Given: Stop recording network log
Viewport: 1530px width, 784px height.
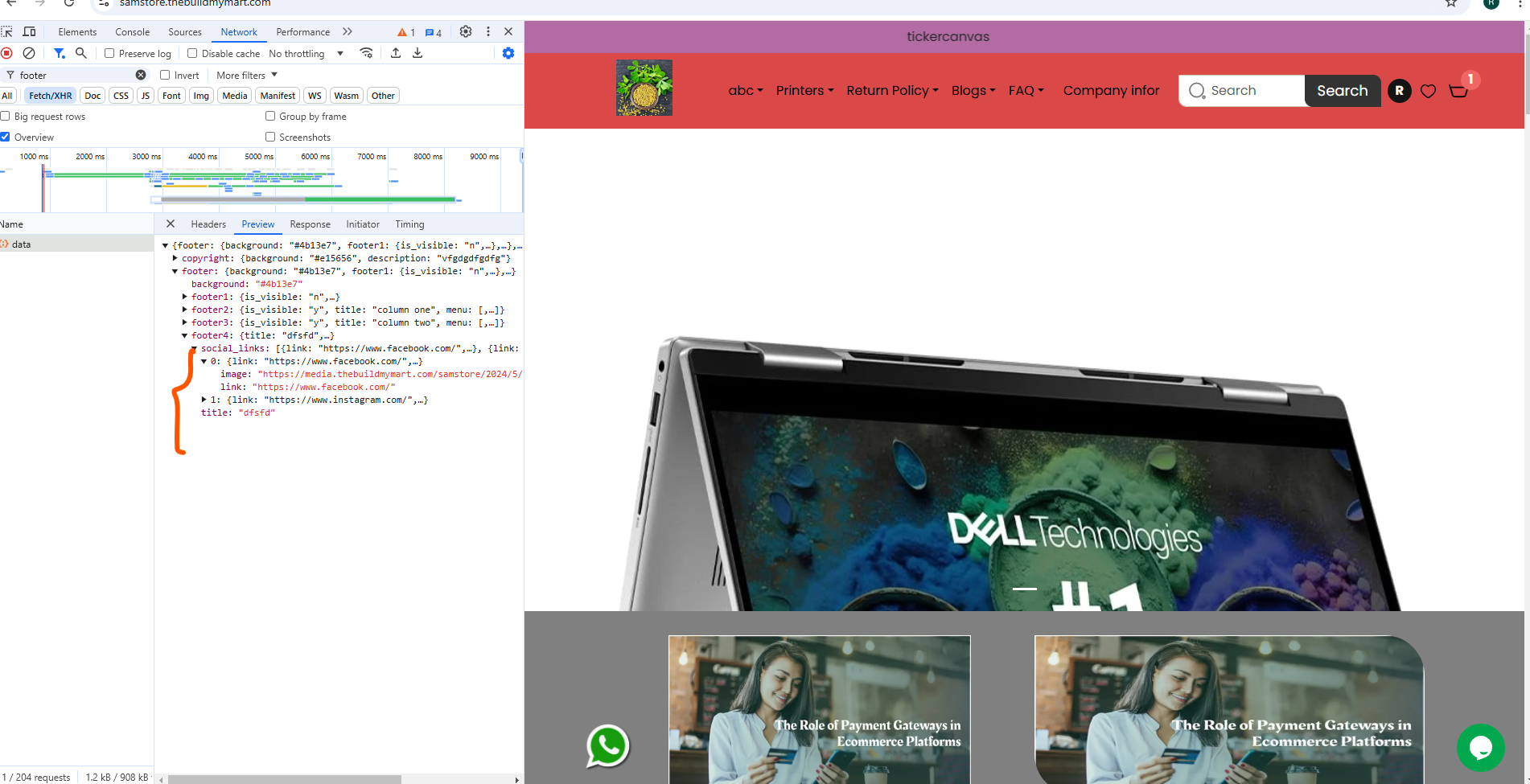Looking at the screenshot, I should point(6,53).
